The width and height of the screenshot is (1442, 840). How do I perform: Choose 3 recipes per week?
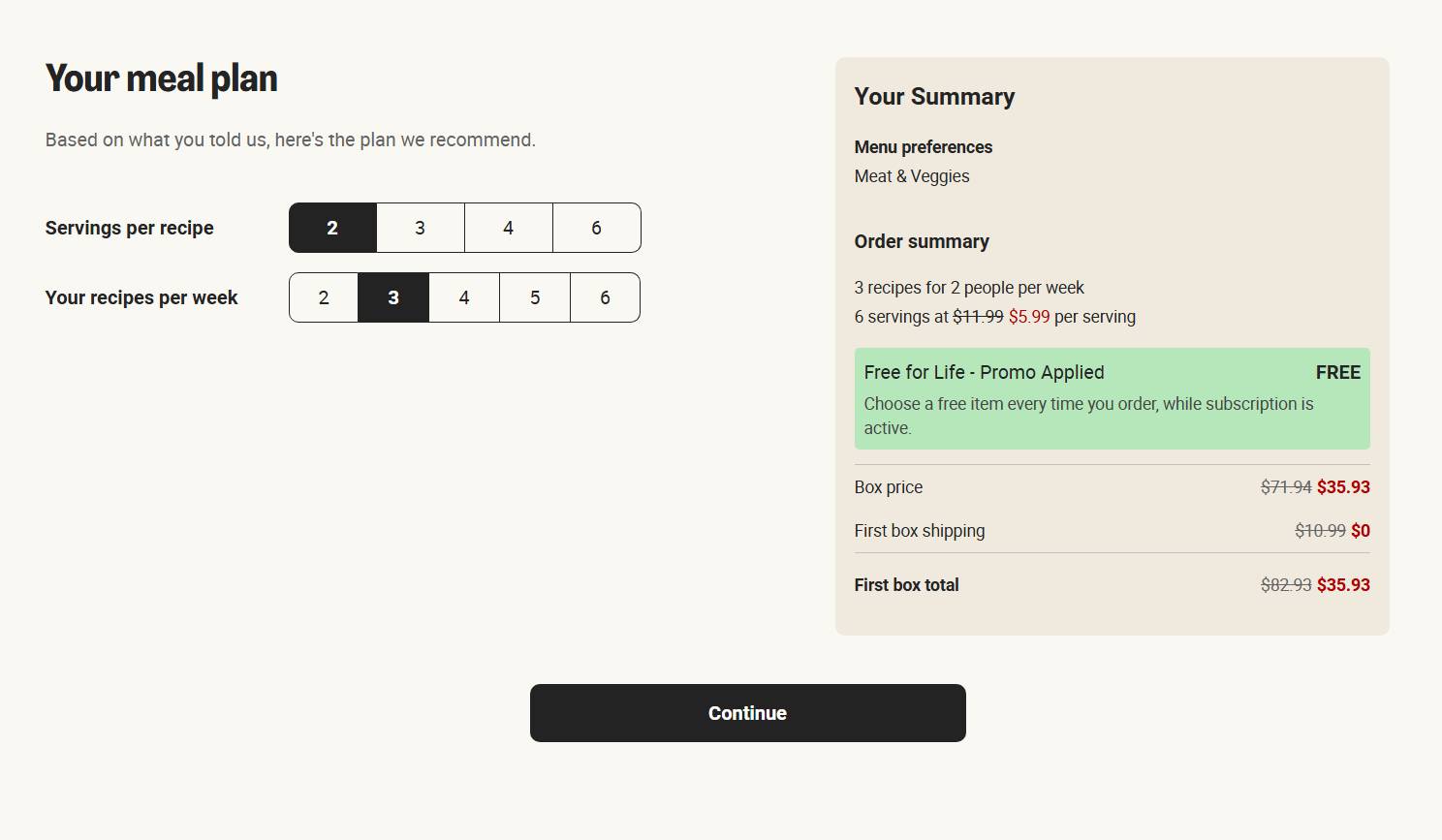click(x=393, y=297)
